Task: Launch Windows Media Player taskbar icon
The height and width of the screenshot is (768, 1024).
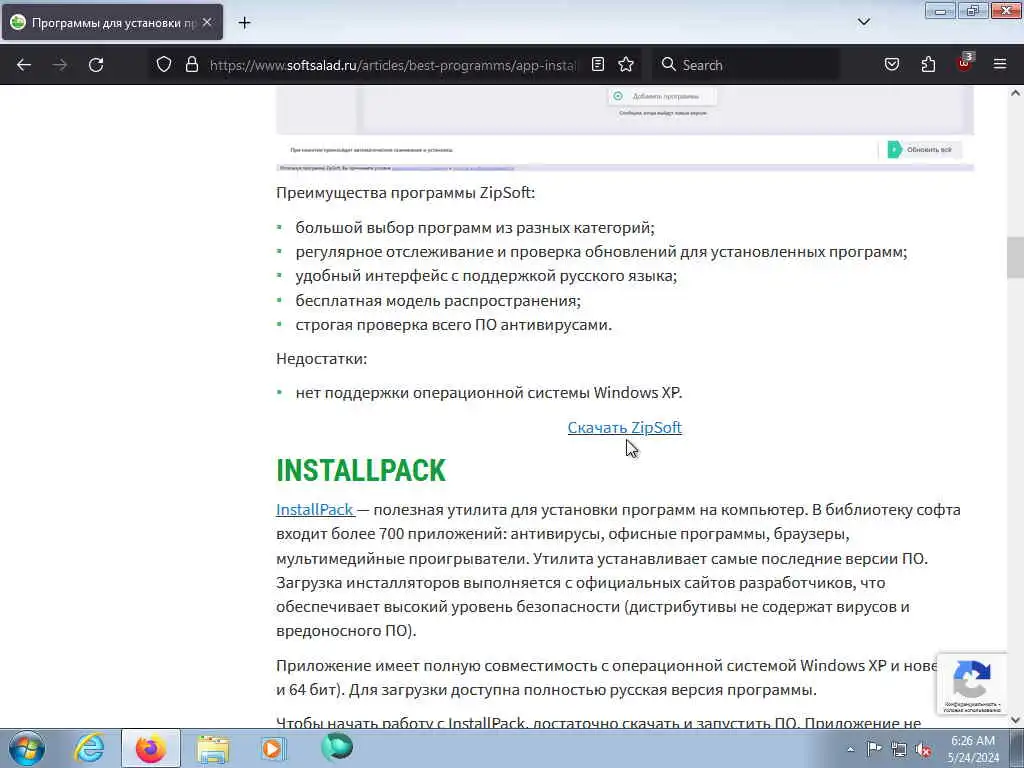Action: (x=273, y=748)
